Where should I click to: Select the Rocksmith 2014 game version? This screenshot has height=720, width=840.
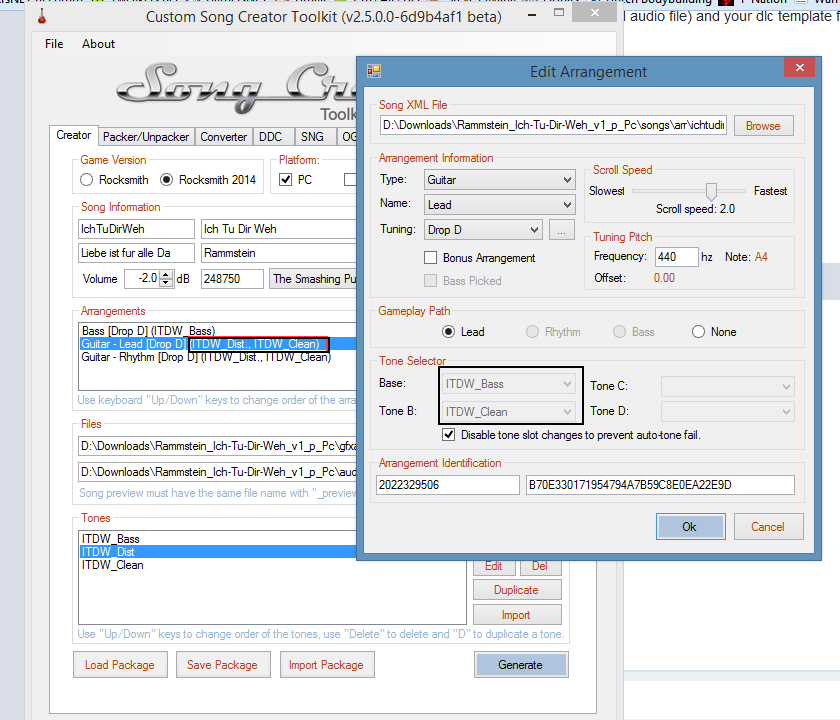[x=167, y=179]
